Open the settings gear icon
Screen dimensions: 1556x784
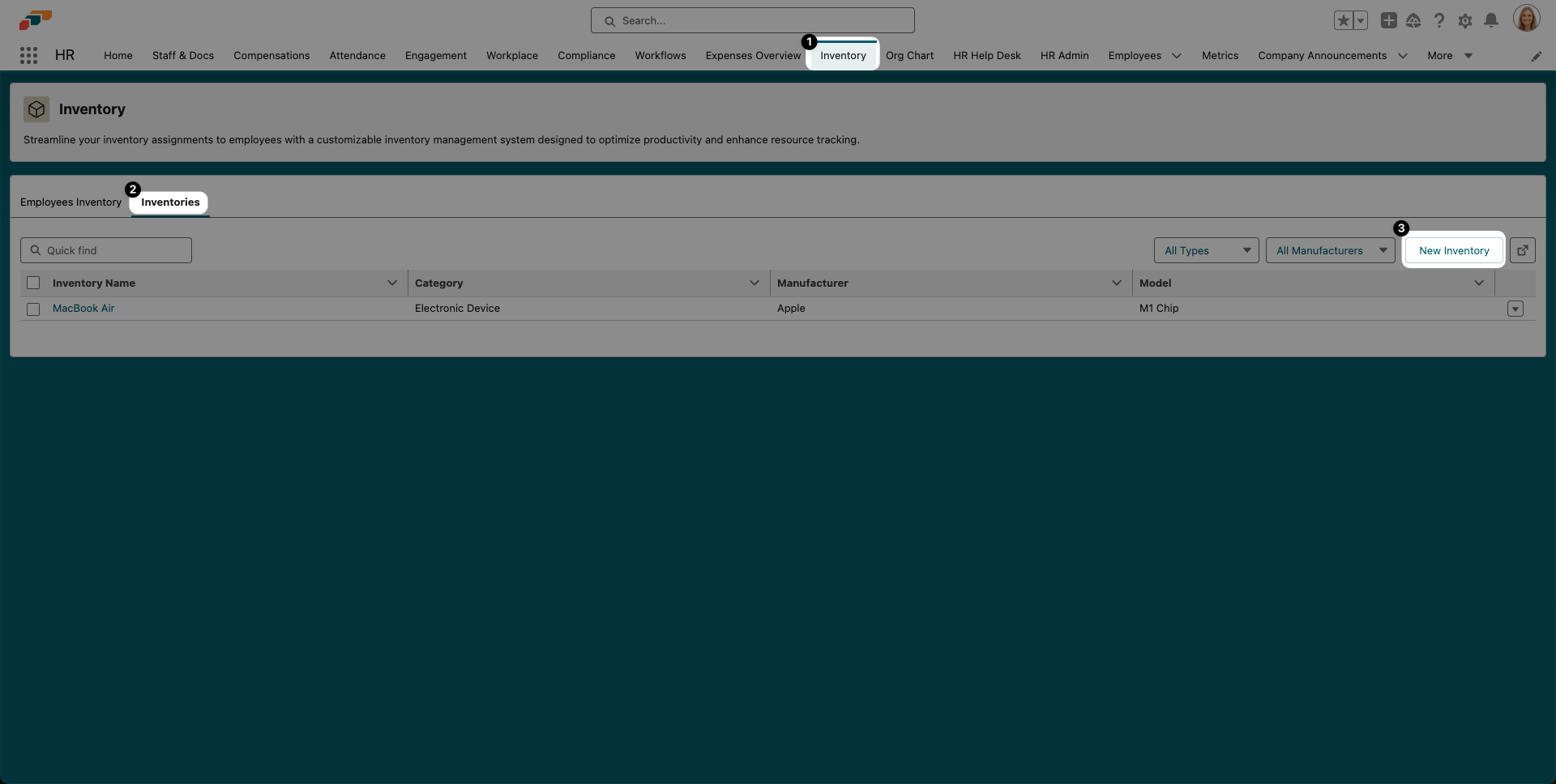[1465, 20]
